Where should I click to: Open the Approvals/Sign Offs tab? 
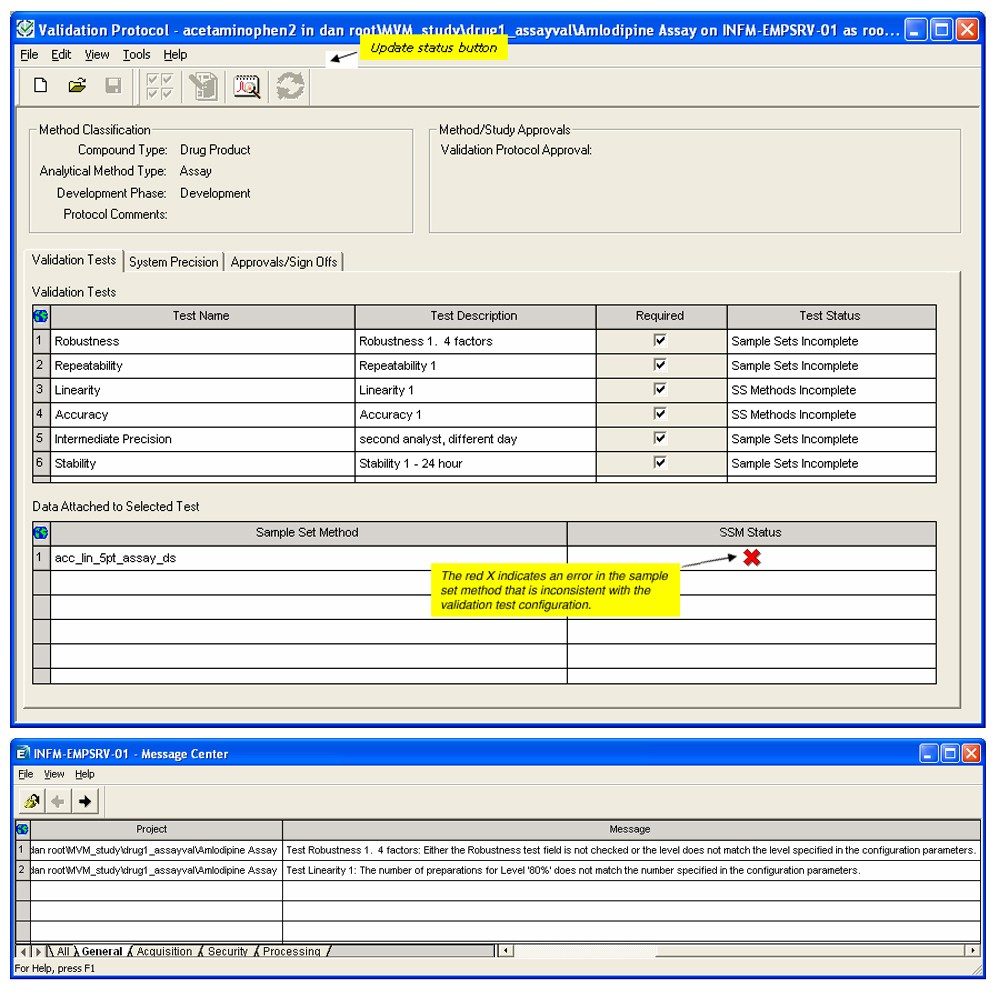tap(284, 262)
